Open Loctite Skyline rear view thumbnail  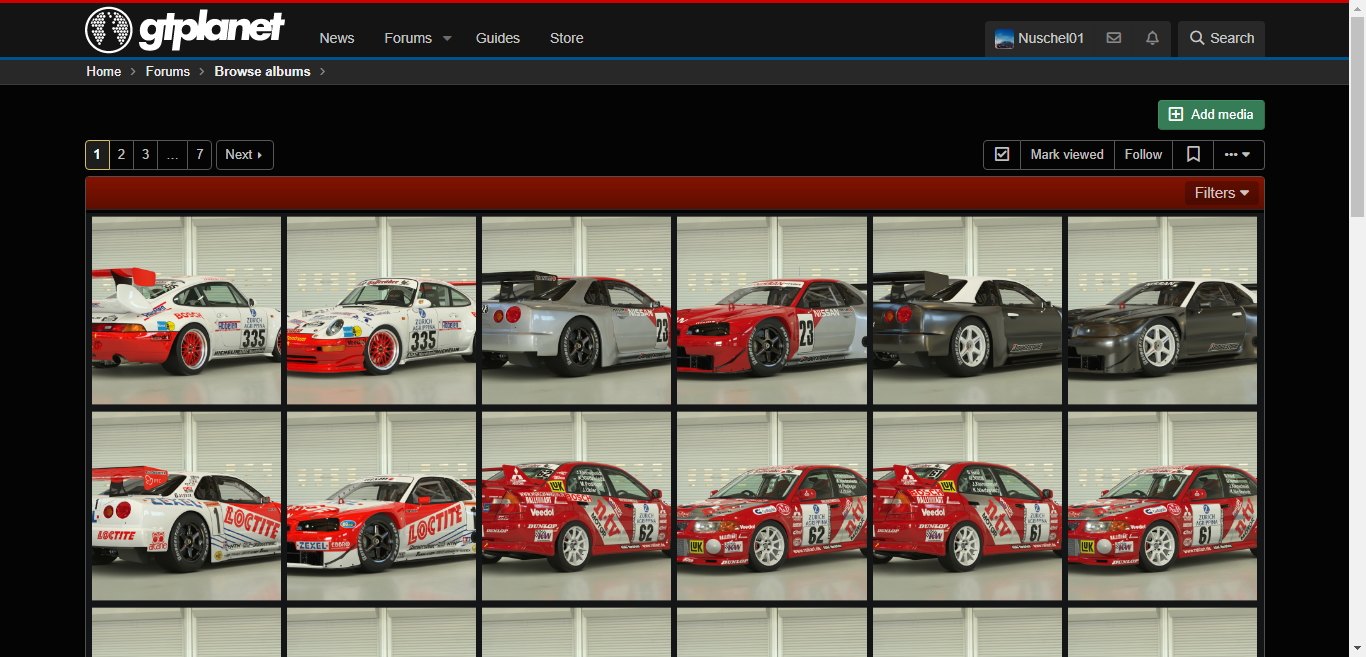(x=186, y=506)
